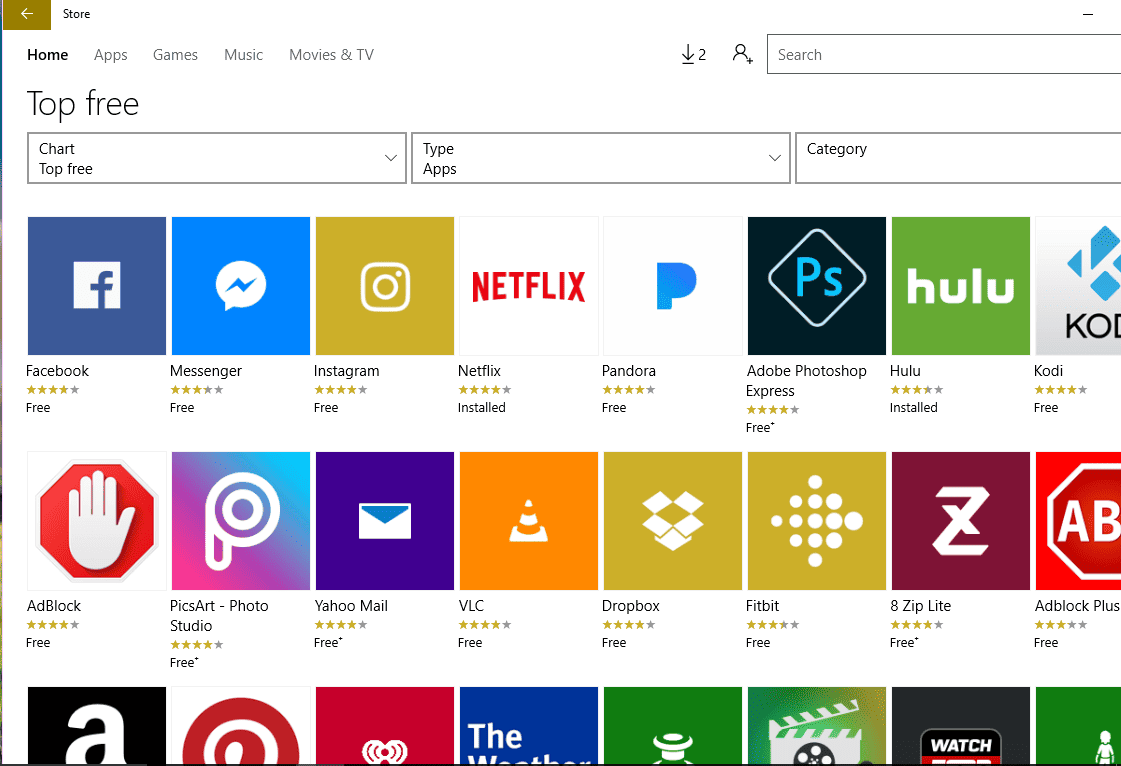Switch to the Apps tab
Viewport: 1121px width, 766px height.
coord(111,55)
